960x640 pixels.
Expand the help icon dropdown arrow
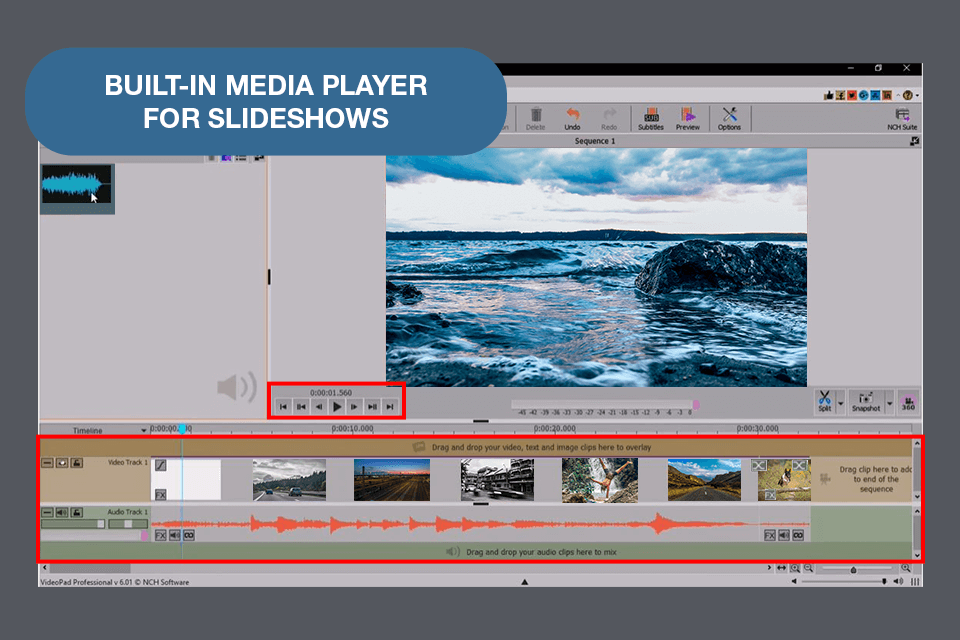pyautogui.click(x=917, y=96)
